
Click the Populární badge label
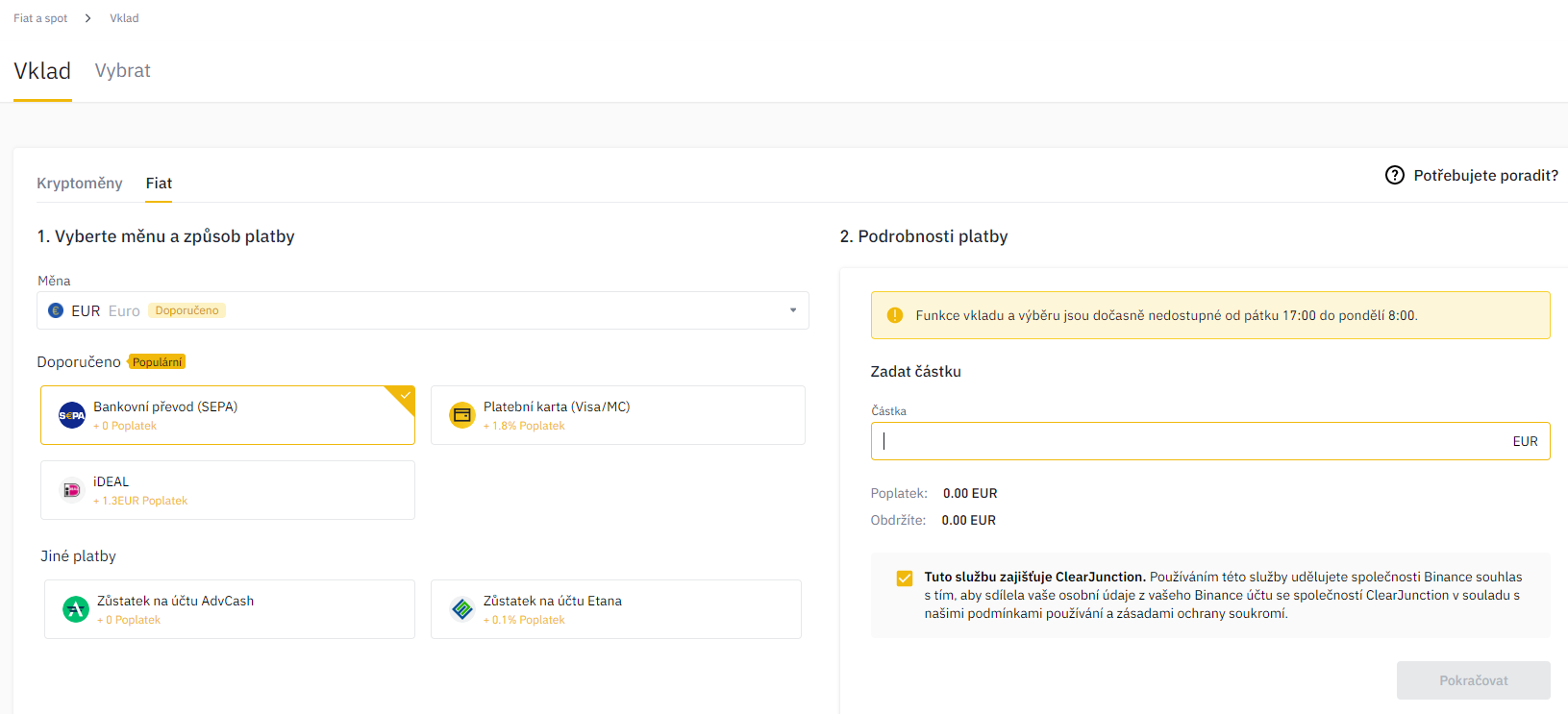click(158, 362)
